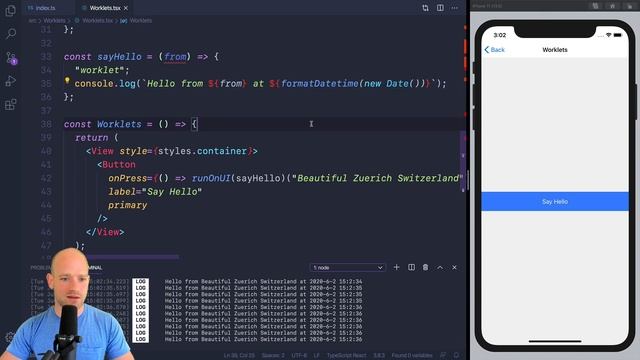The width and height of the screenshot is (640, 360).
Task: Tap the Say Hello button in simulator
Action: tap(555, 202)
